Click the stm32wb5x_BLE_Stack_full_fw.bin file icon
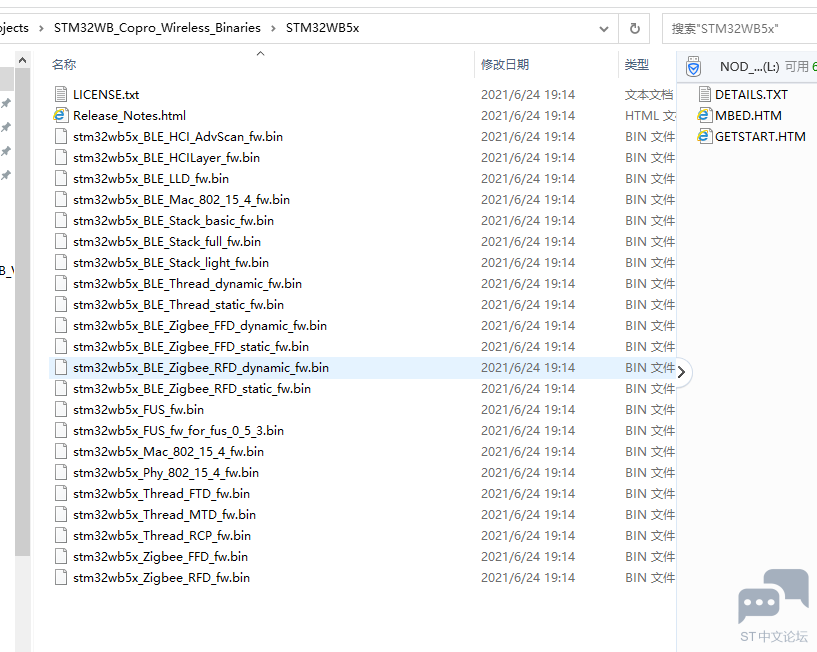Screen dimensions: 817x652 (x=61, y=241)
